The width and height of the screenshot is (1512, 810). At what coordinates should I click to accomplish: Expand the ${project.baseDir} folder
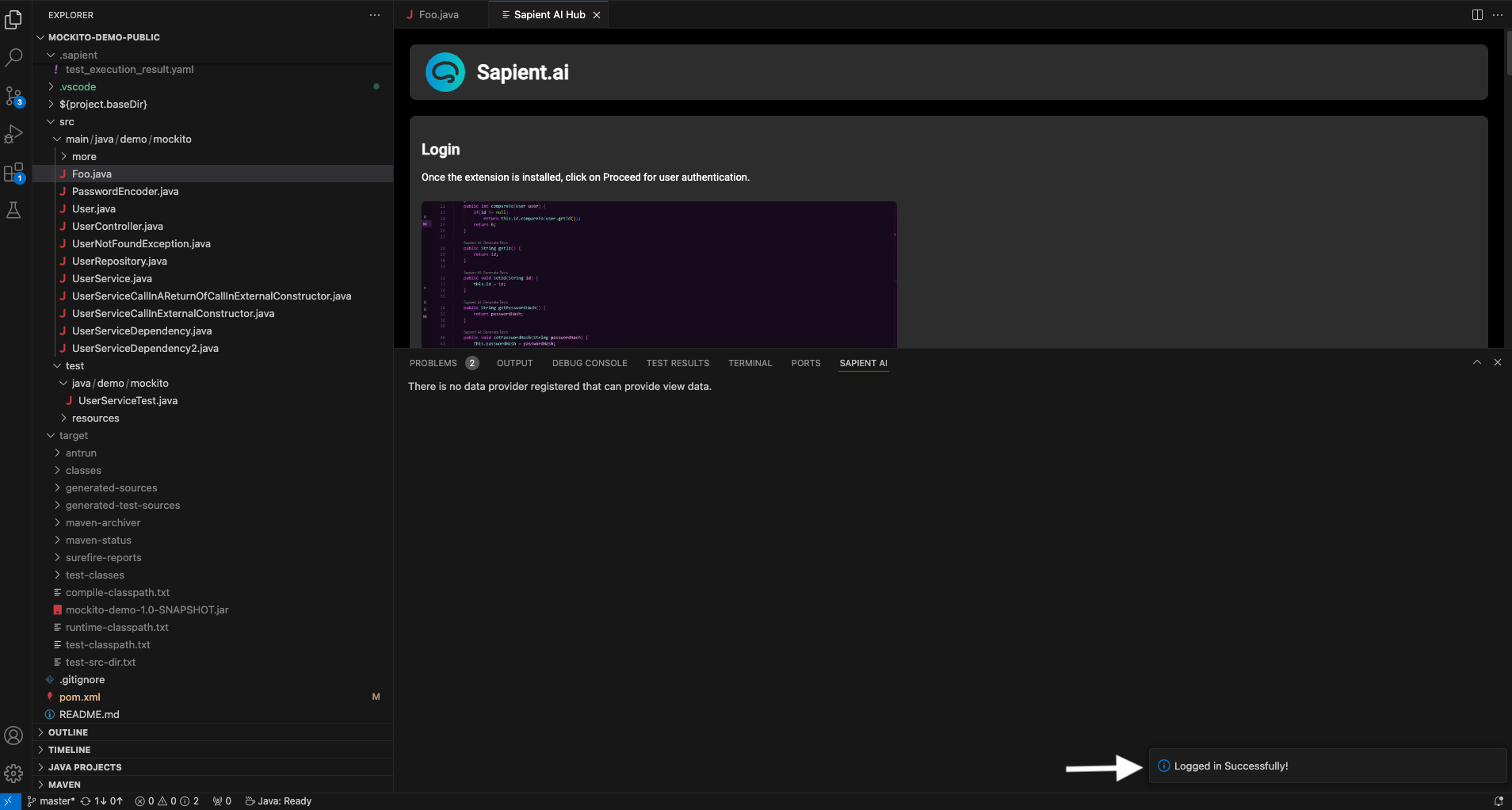212,104
